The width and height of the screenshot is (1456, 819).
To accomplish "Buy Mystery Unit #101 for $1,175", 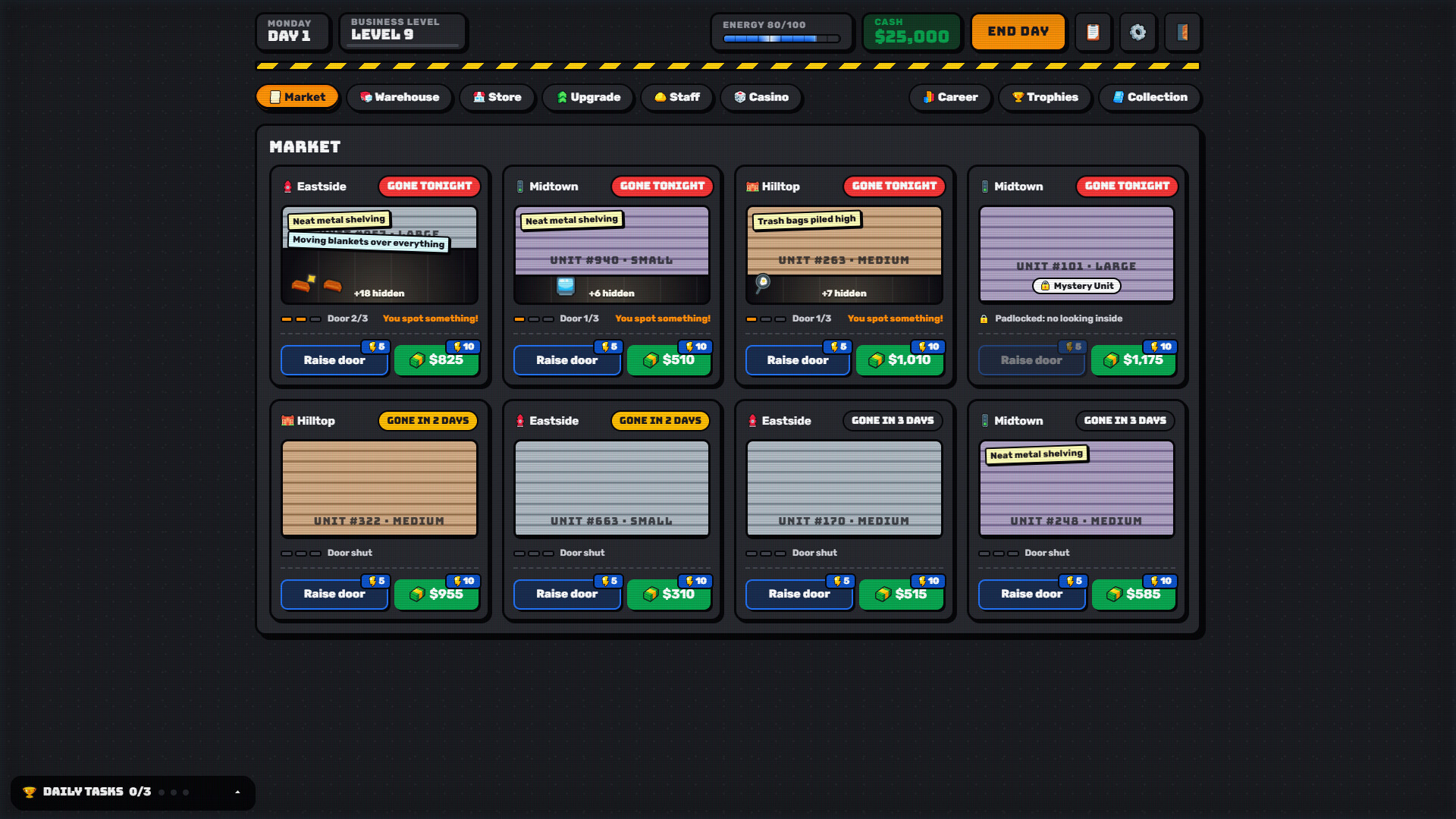I will pyautogui.click(x=1134, y=360).
